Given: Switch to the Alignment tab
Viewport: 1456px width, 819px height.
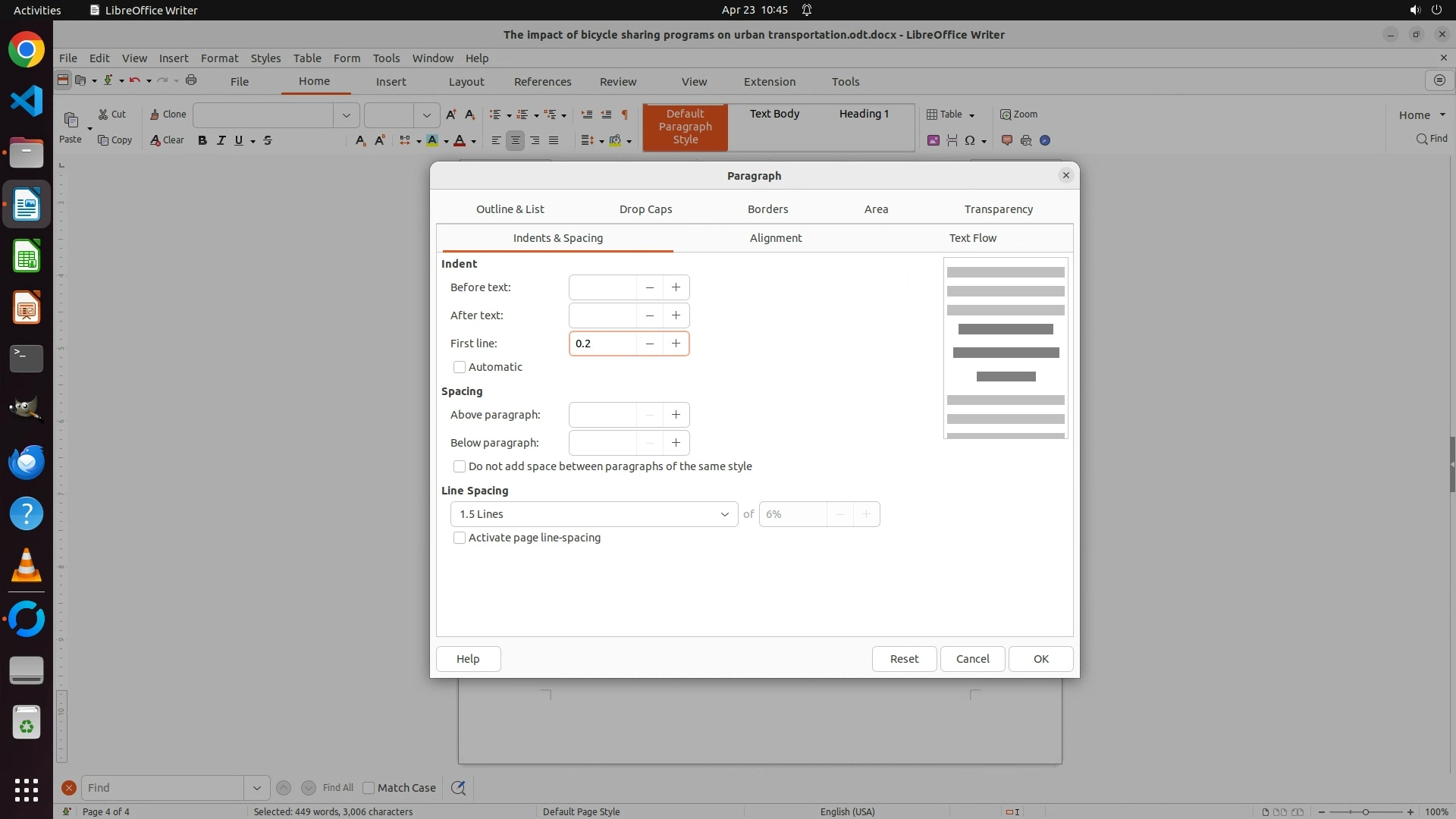Looking at the screenshot, I should tap(775, 238).
